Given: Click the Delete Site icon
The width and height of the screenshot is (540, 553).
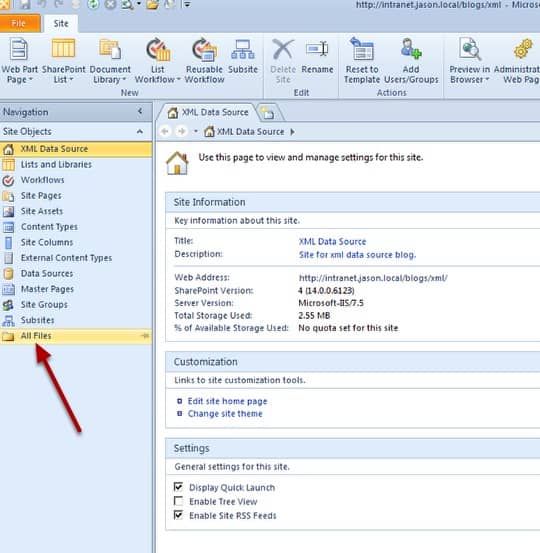Looking at the screenshot, I should [x=283, y=49].
